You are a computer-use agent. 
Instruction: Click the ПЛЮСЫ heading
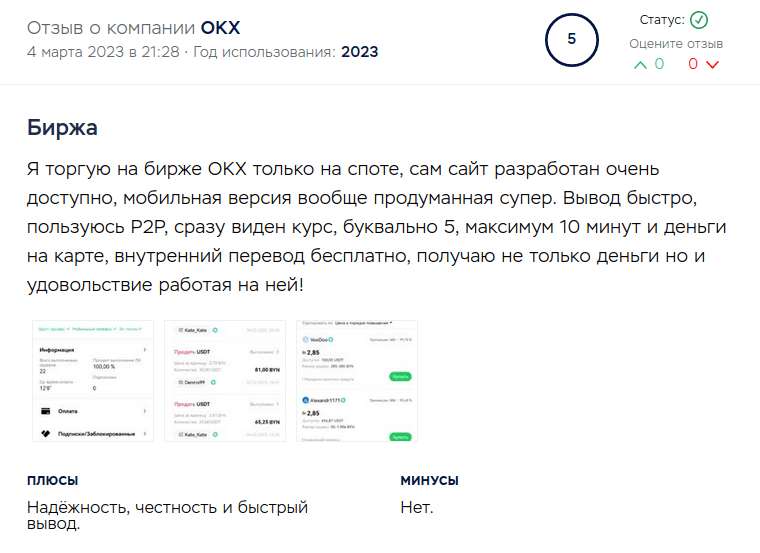(x=53, y=481)
